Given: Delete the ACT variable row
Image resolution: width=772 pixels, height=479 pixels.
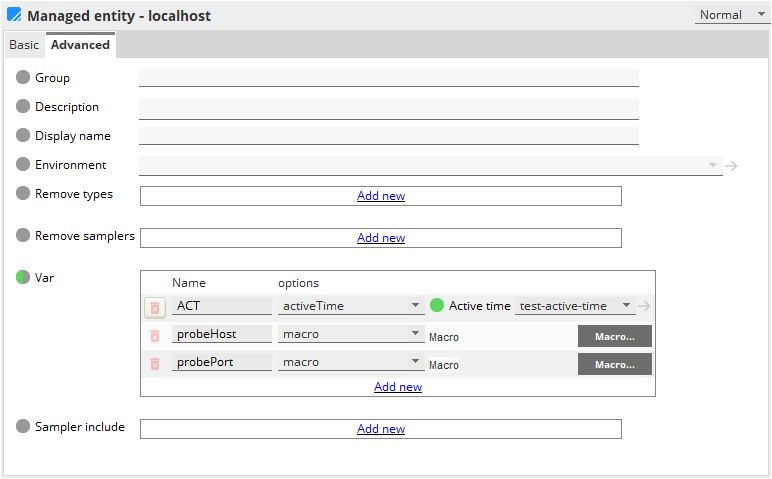Looking at the screenshot, I should click(x=155, y=308).
